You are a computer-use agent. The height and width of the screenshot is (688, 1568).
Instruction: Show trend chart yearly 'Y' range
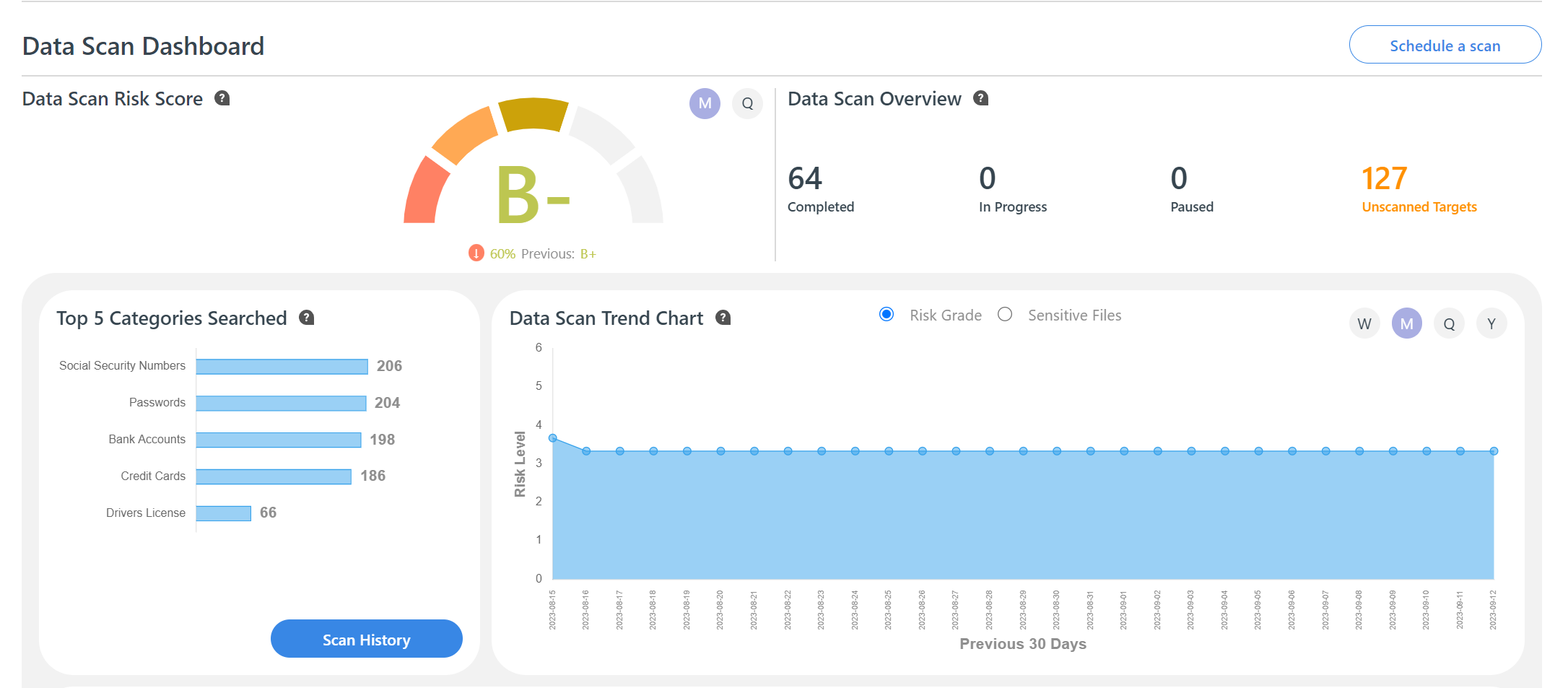(x=1491, y=323)
